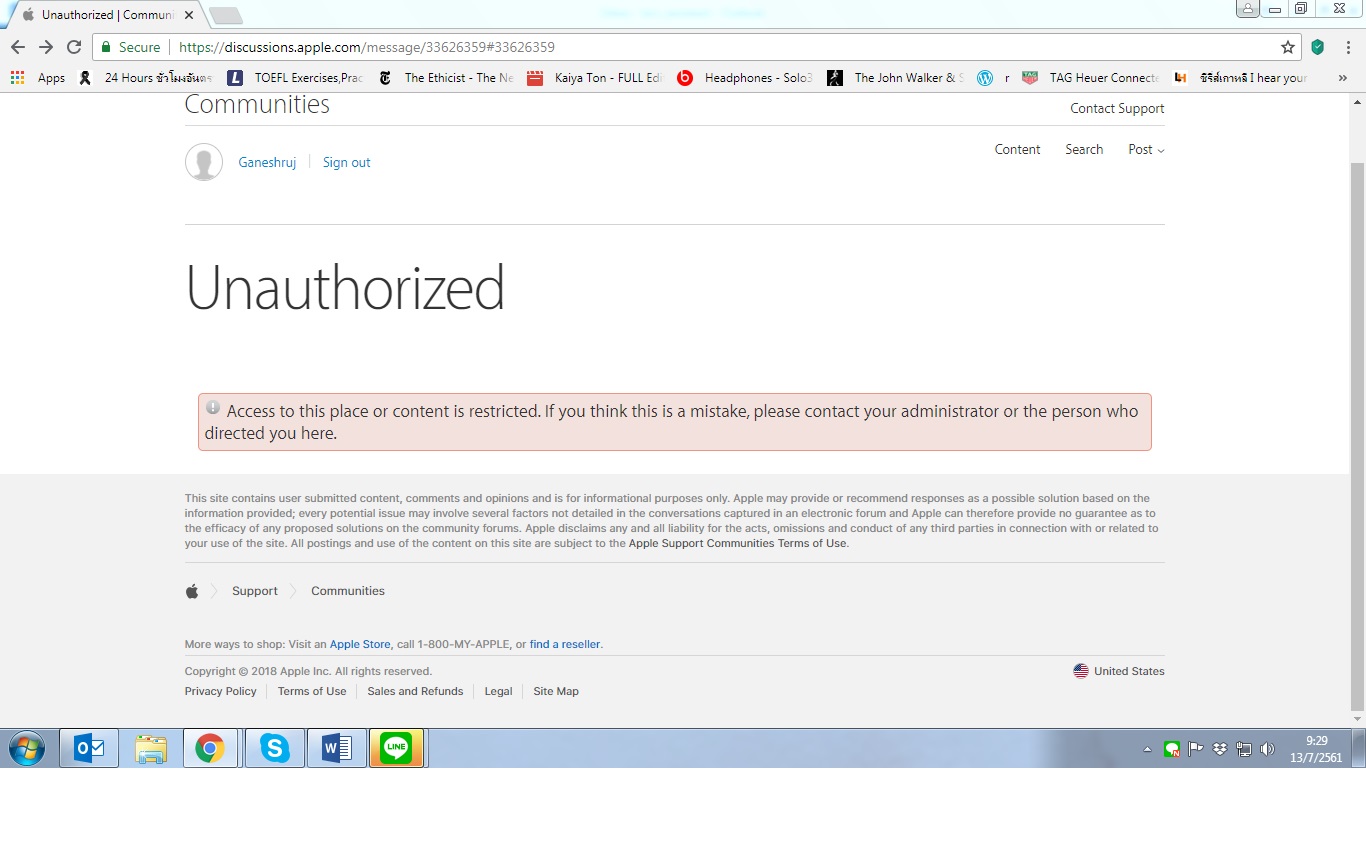This screenshot has height=865, width=1366.
Task: Click the green Secure padlock indicator
Action: [131, 47]
